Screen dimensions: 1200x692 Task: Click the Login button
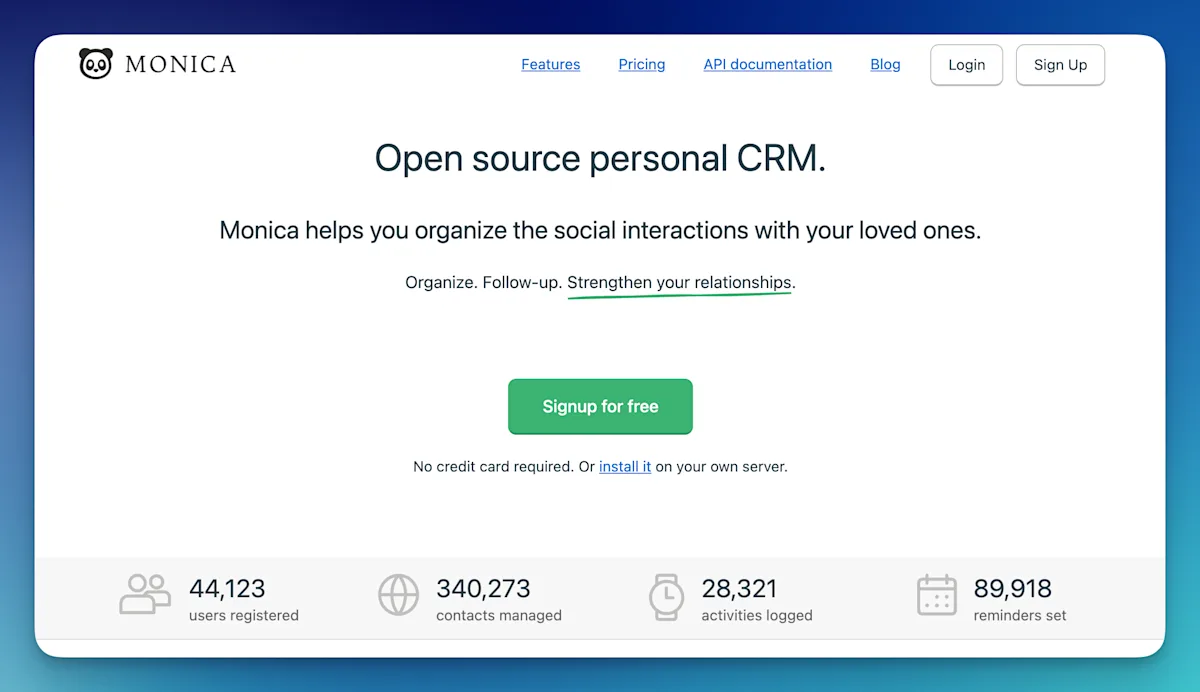coord(967,65)
